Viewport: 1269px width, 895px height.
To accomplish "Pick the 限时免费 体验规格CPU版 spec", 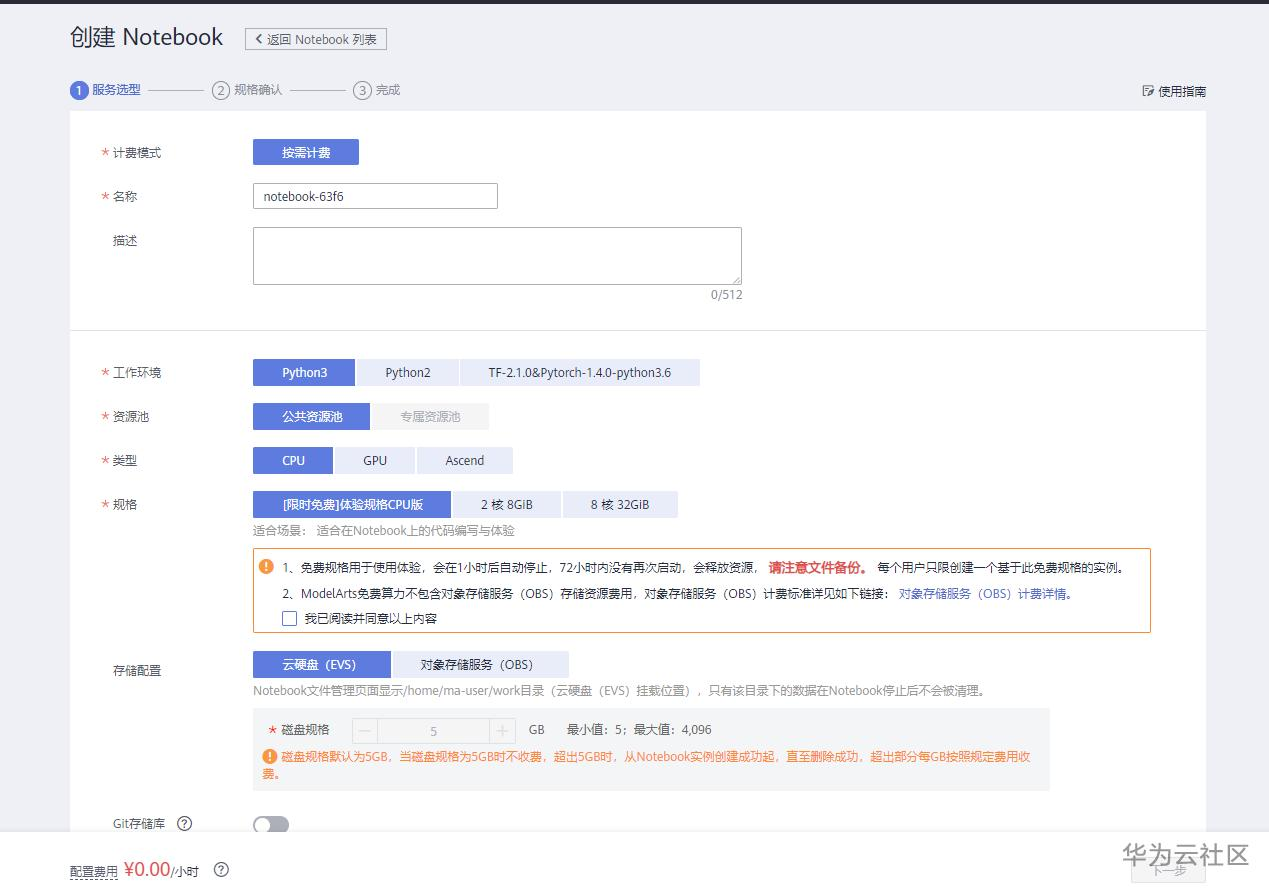I will (x=352, y=504).
